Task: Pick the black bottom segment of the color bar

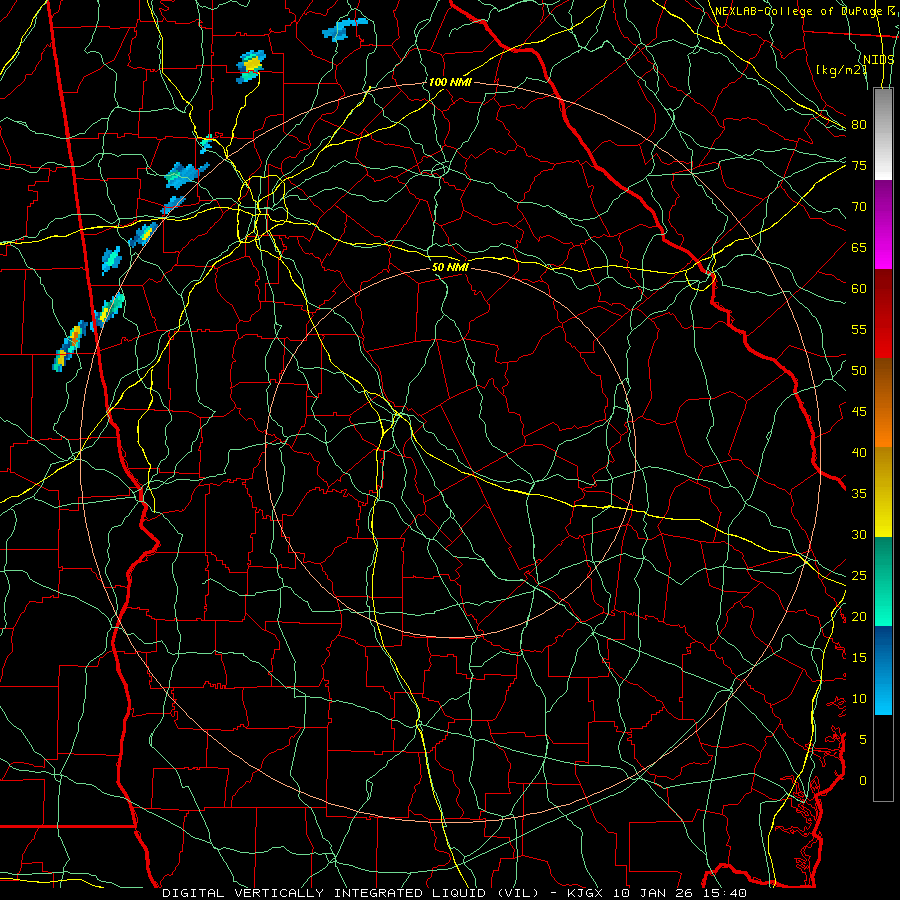Action: point(883,758)
